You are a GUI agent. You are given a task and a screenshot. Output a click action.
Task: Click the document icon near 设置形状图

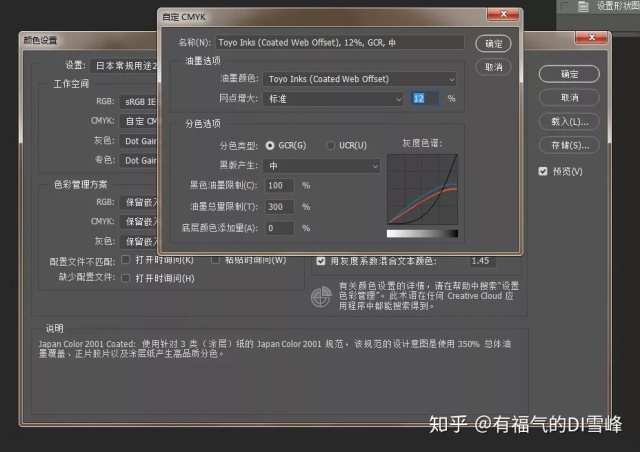(583, 7)
